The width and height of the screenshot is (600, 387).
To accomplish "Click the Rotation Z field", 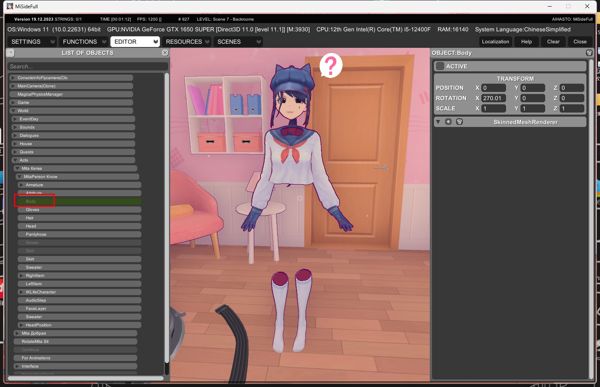I will [x=572, y=98].
